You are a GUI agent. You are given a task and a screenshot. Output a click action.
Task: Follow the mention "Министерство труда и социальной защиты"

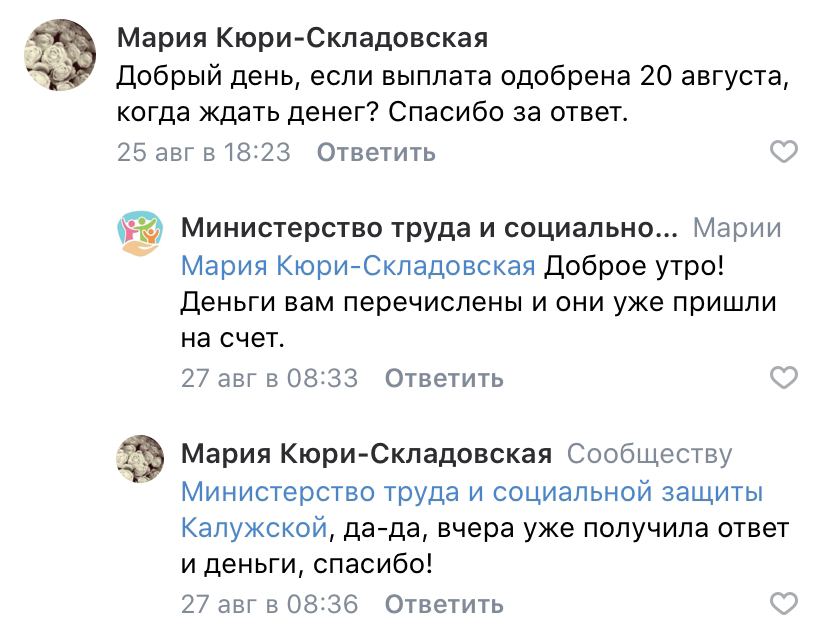(x=472, y=491)
